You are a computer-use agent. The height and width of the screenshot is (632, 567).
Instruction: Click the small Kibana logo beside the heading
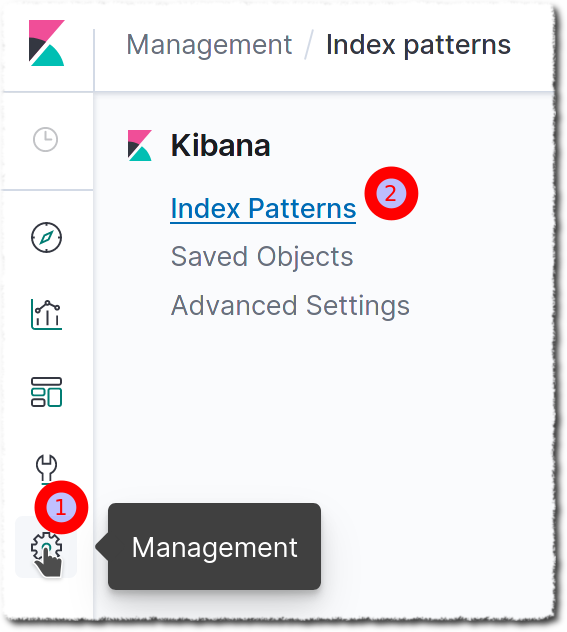click(x=140, y=146)
